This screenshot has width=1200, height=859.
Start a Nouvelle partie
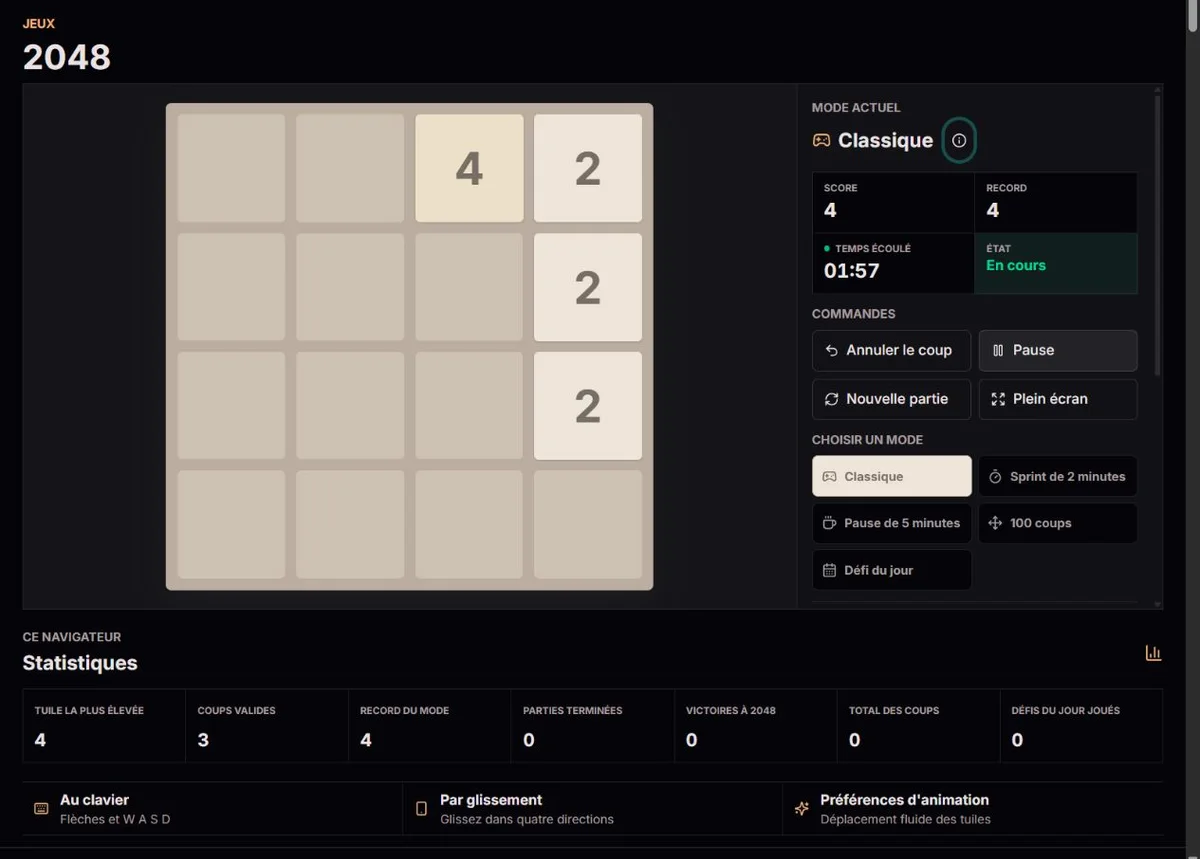pos(891,399)
